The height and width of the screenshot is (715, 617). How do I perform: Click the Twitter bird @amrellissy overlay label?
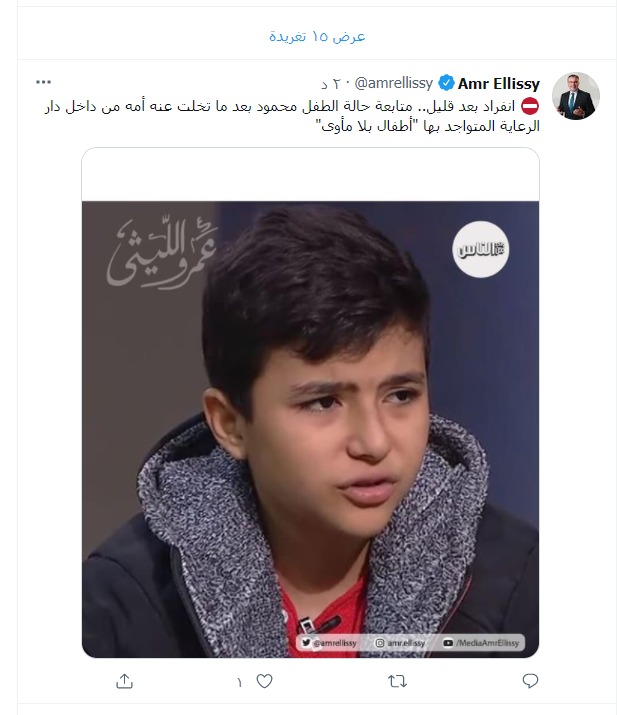pyautogui.click(x=329, y=642)
